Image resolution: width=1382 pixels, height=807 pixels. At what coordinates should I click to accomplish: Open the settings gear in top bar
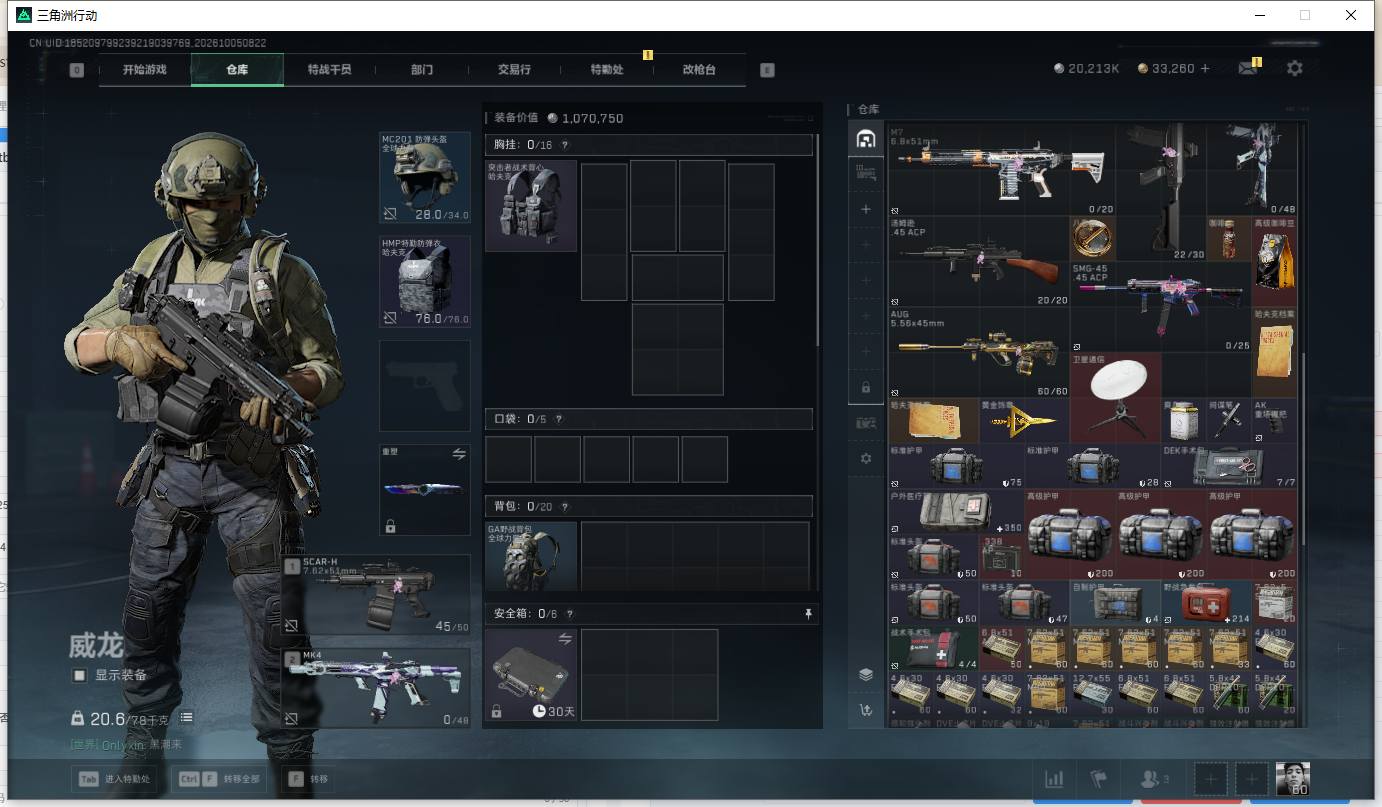(x=1295, y=68)
